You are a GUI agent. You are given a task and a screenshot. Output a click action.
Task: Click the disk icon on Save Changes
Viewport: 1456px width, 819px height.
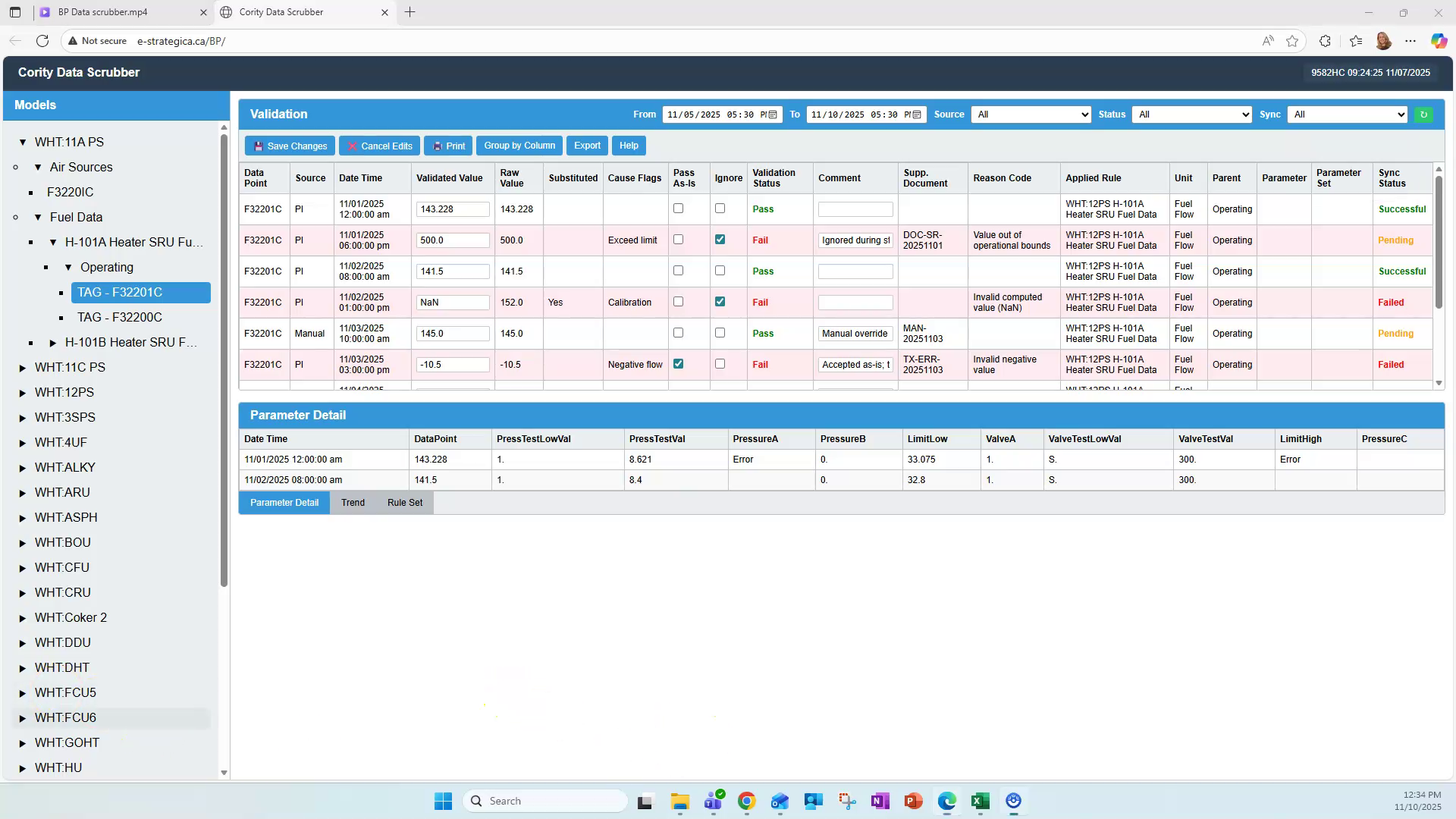(259, 146)
